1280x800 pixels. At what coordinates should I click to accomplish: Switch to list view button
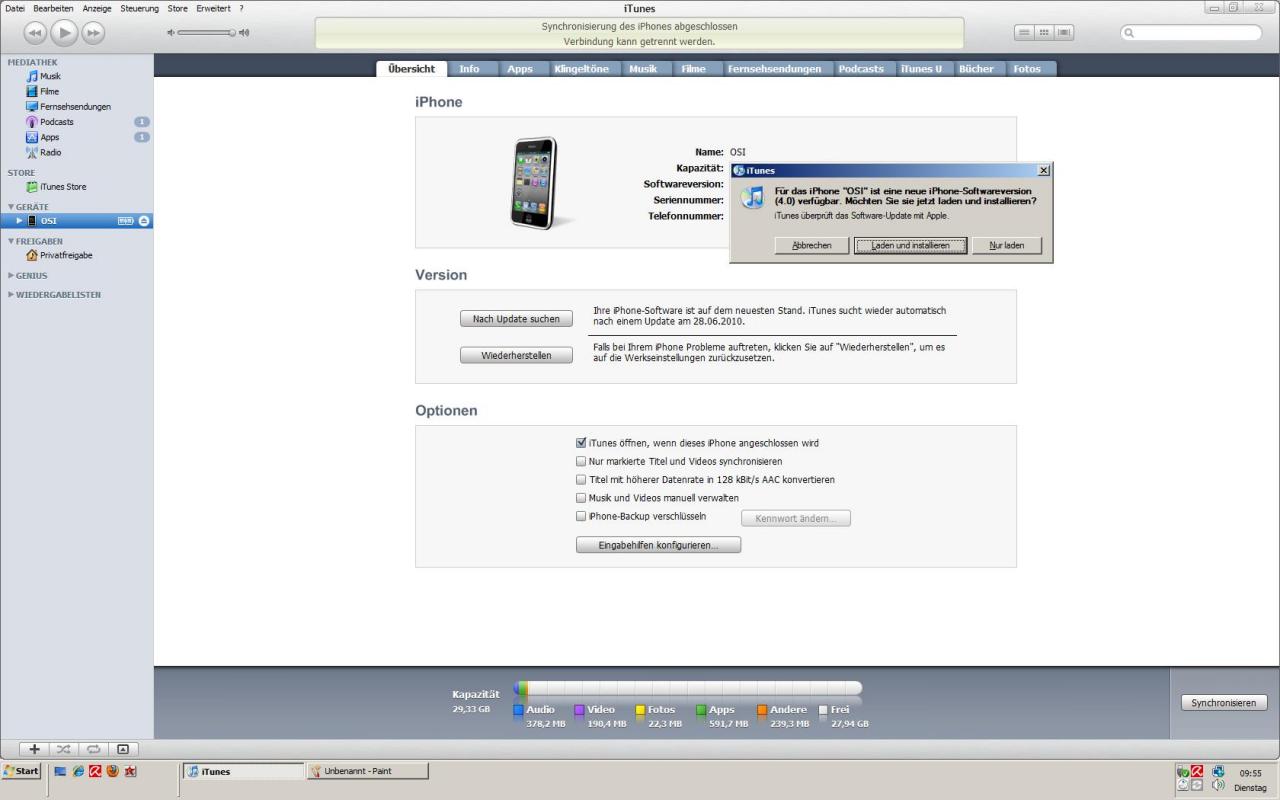(x=1025, y=33)
